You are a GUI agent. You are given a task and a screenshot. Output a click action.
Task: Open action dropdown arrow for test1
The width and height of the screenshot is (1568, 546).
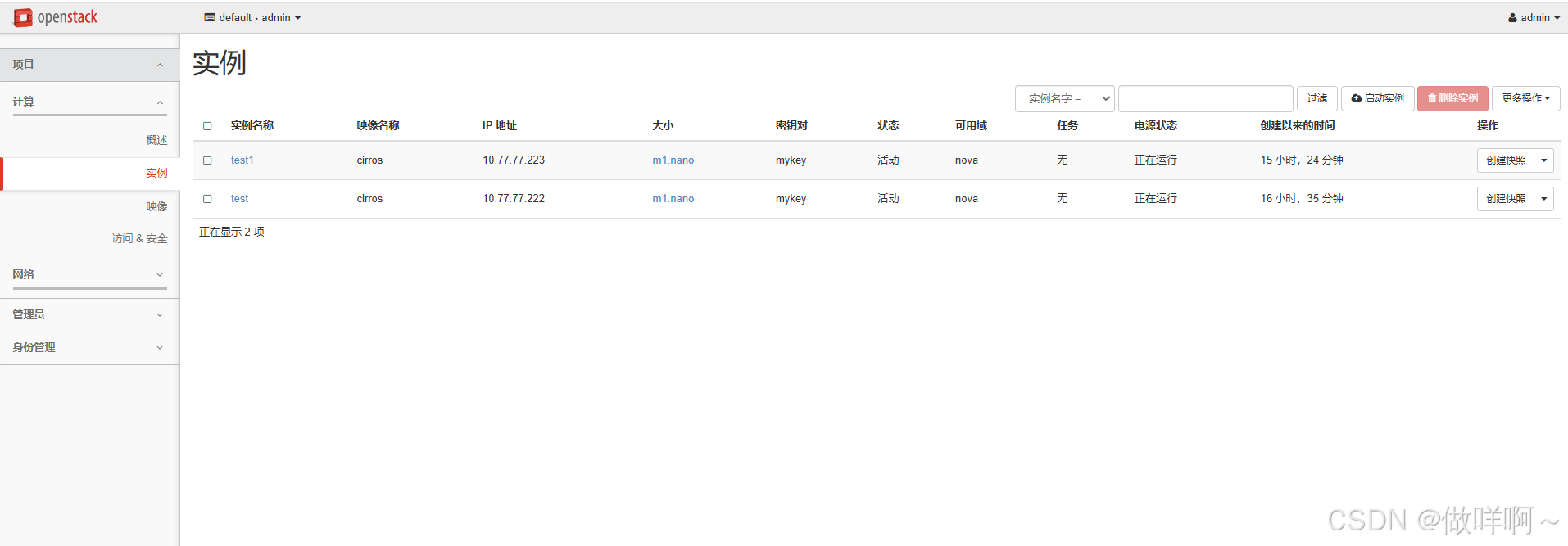1543,160
